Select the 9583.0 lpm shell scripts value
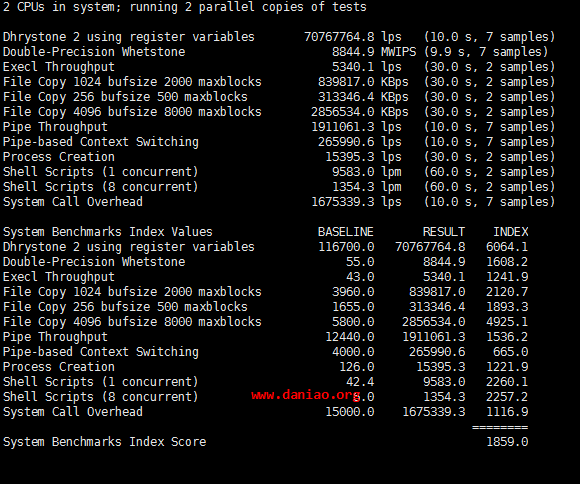Image resolution: width=580 pixels, height=484 pixels. (x=367, y=172)
